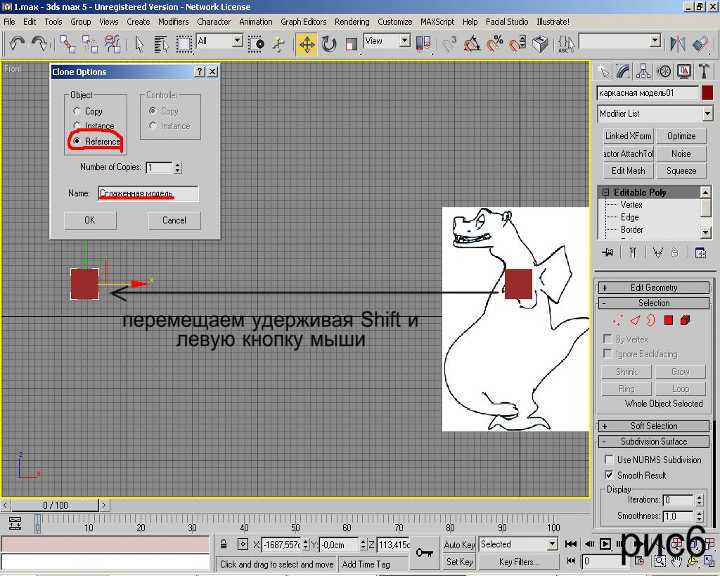The image size is (720, 576).
Task: Switch to the Motion panel tab
Action: pos(665,71)
